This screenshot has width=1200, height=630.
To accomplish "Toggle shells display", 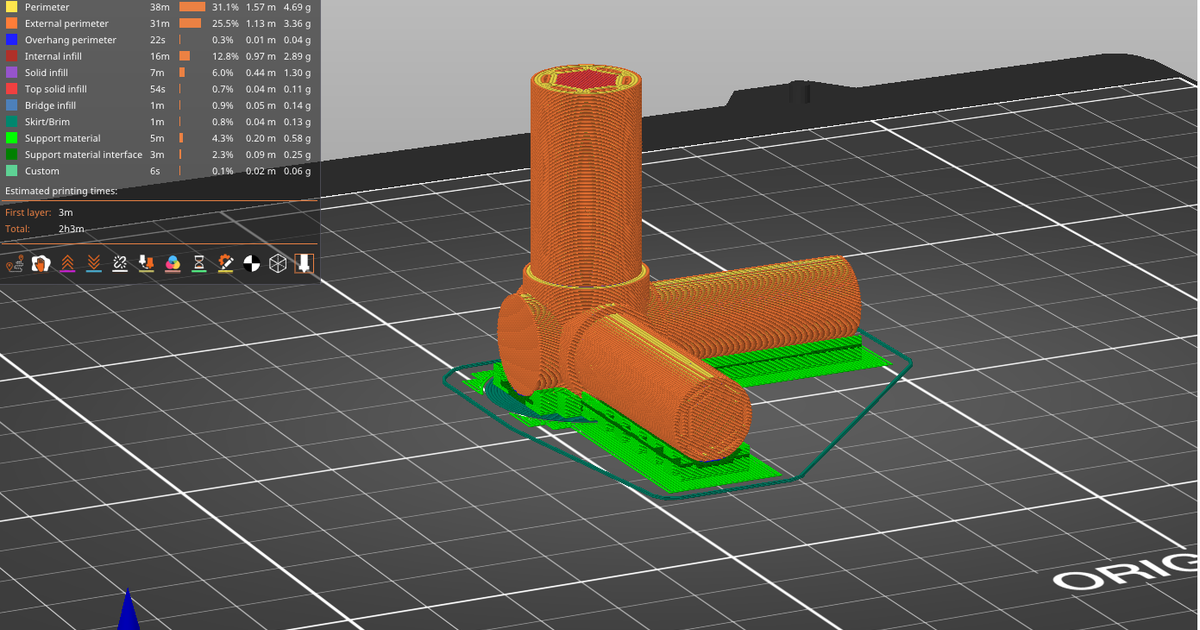I will pos(277,264).
